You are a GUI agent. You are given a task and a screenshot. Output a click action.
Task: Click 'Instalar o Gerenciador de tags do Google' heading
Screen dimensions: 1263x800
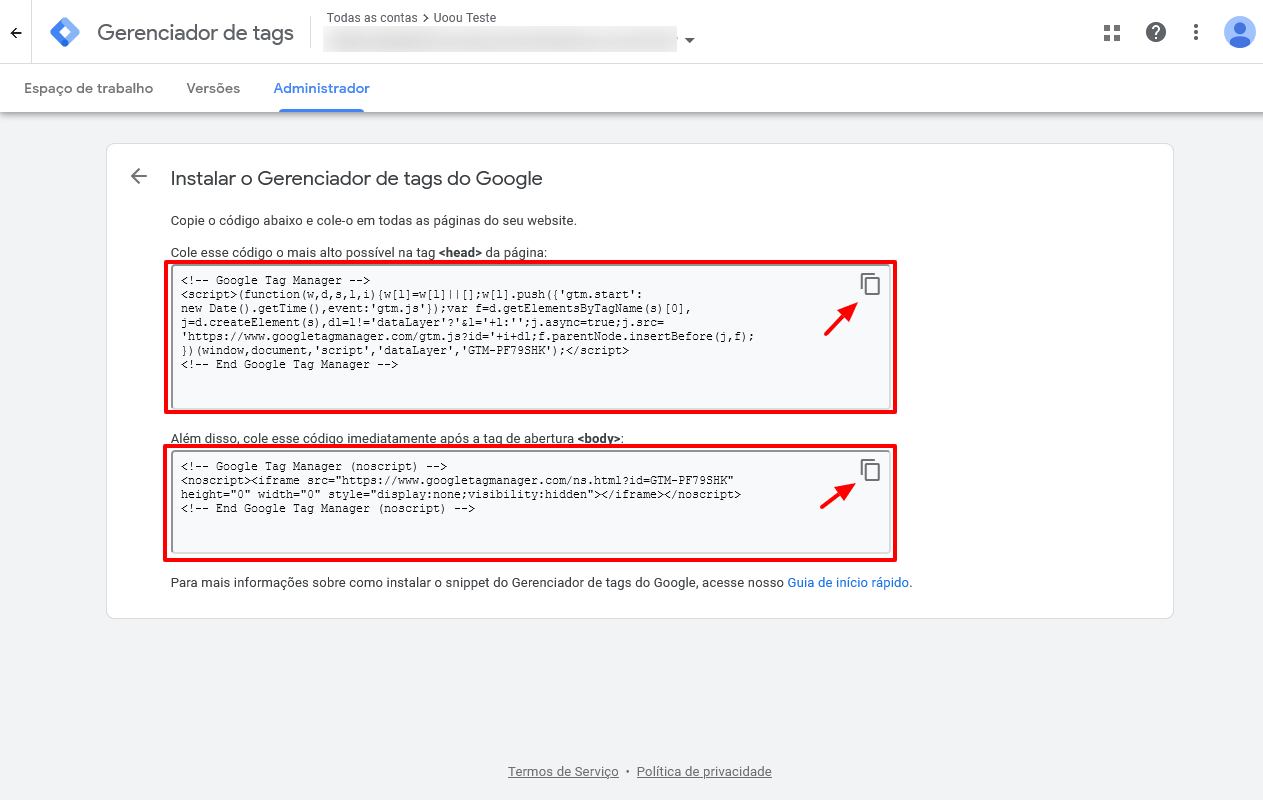coord(356,179)
